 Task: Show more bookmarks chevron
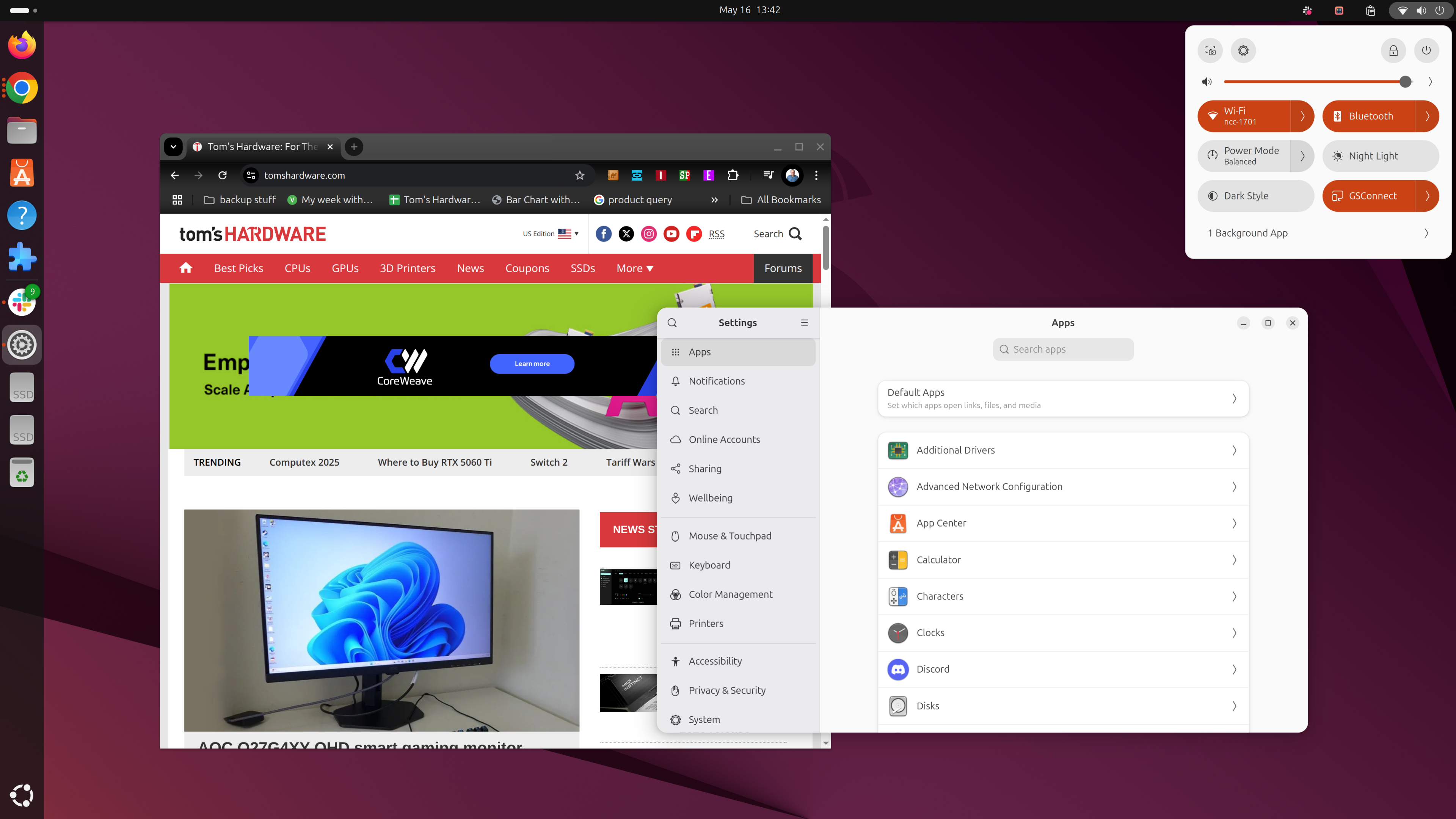[714, 199]
